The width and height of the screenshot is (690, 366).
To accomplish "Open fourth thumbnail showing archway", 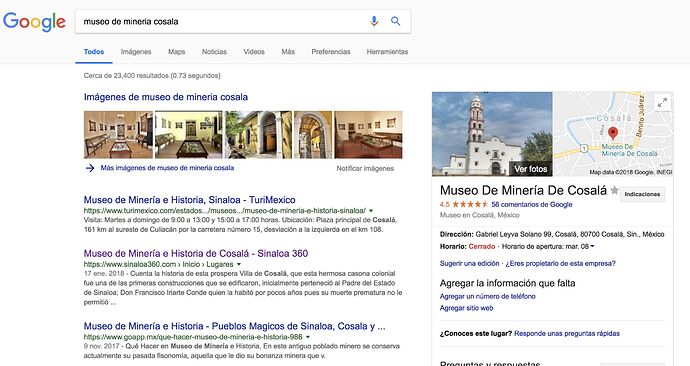I will click(313, 135).
